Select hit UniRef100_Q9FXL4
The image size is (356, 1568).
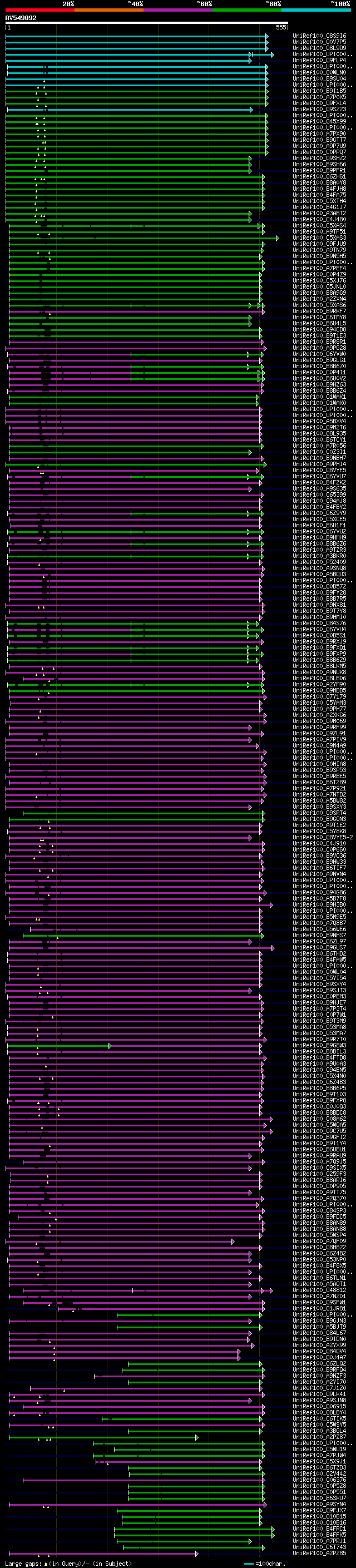pos(319,103)
